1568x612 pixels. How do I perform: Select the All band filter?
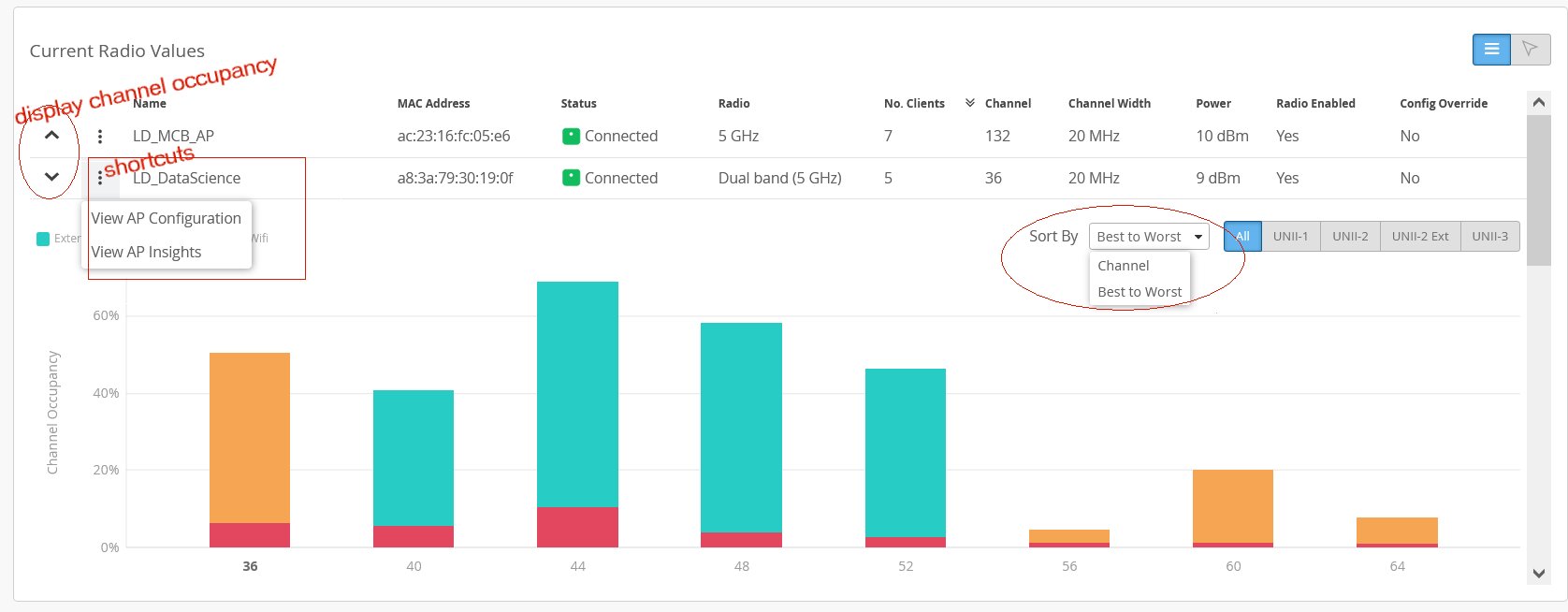(1242, 237)
